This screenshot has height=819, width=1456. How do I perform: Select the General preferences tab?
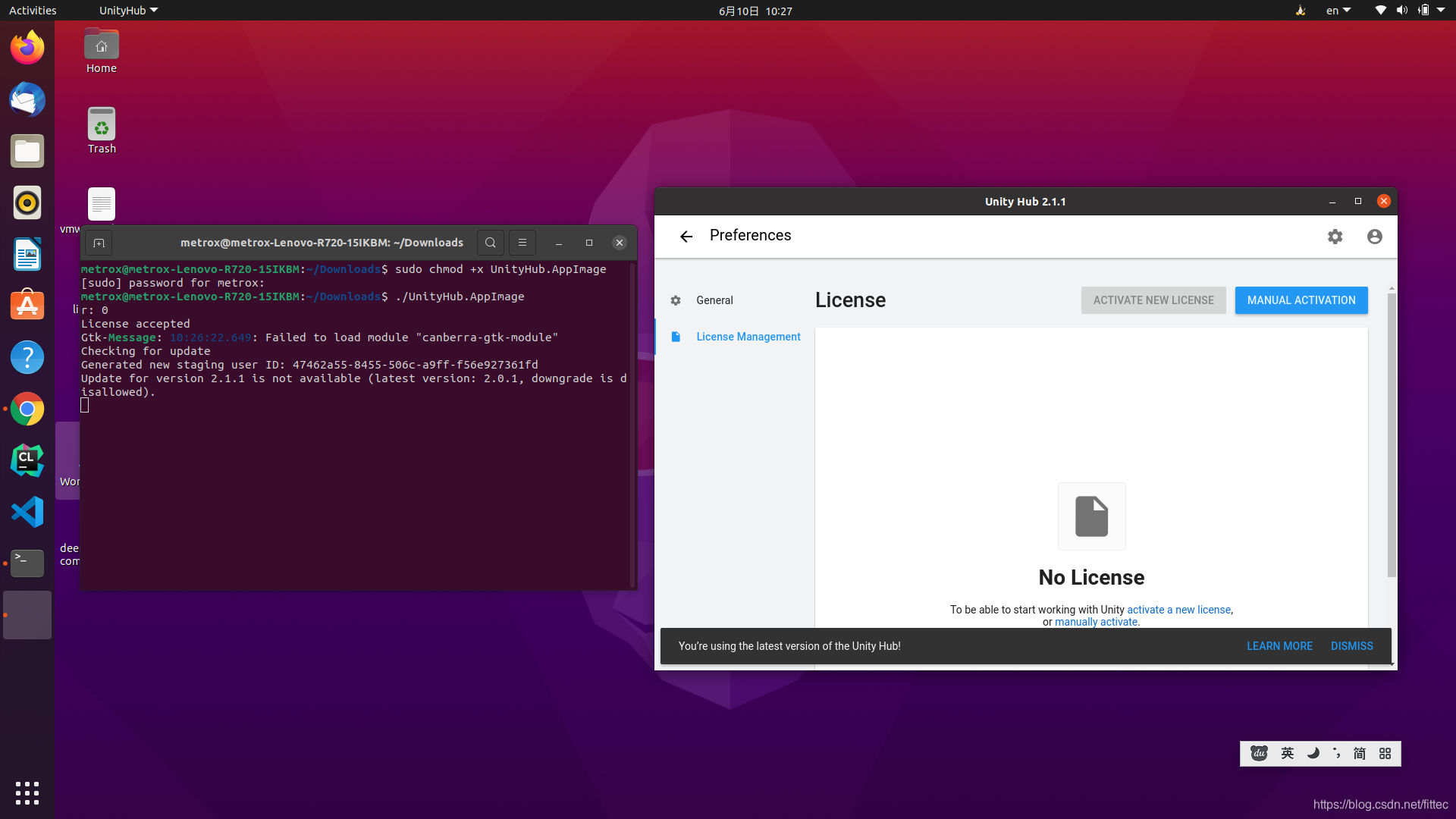[714, 300]
